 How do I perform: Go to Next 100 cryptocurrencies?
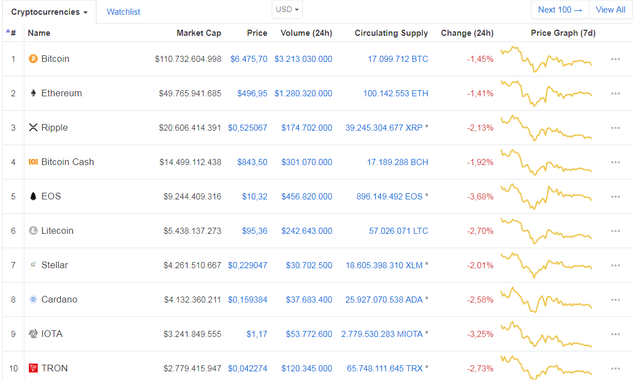coord(560,10)
